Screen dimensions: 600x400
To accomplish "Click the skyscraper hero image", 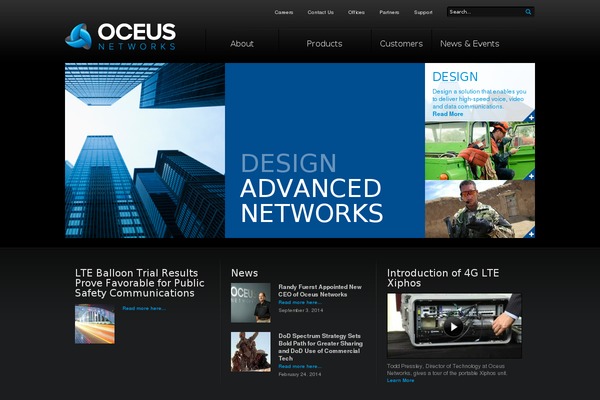I will (145, 150).
